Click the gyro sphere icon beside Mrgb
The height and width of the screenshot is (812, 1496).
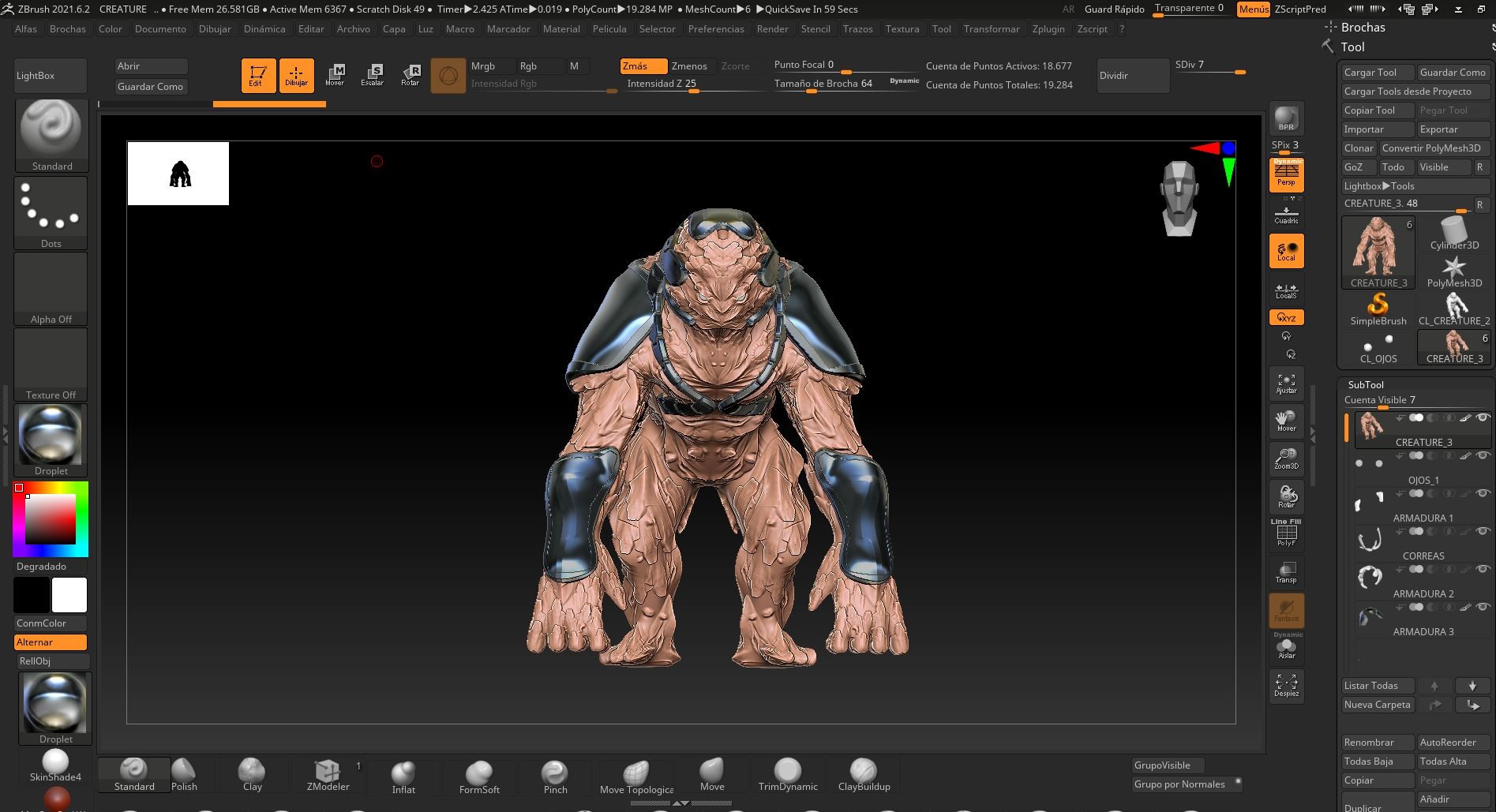448,76
